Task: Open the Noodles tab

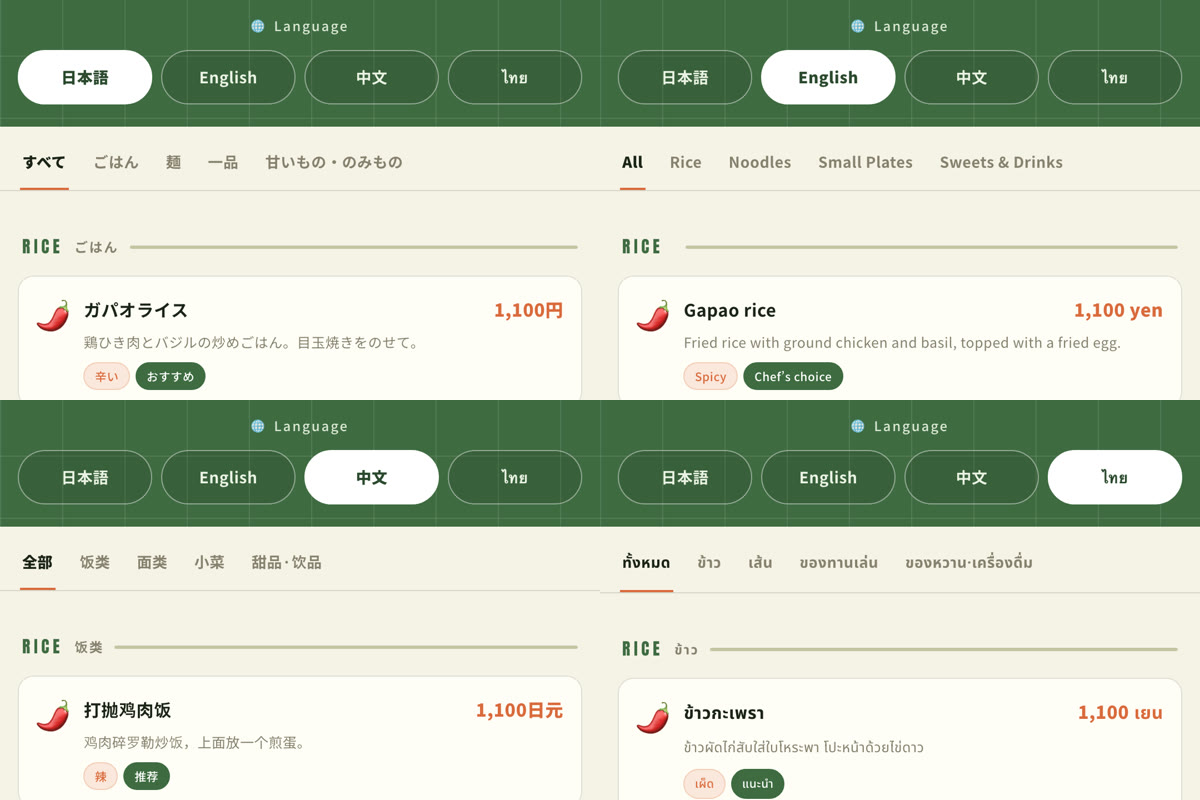Action: click(760, 162)
